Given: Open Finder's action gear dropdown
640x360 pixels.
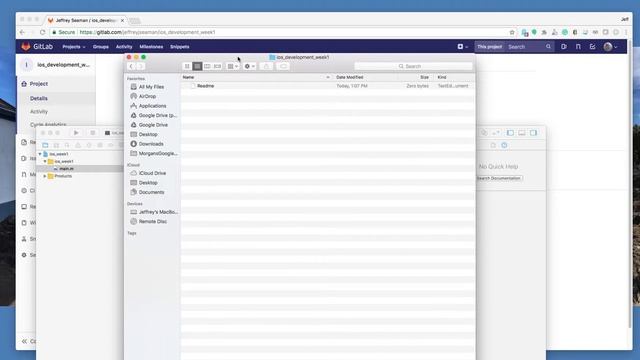Looking at the screenshot, I should coord(249,66).
